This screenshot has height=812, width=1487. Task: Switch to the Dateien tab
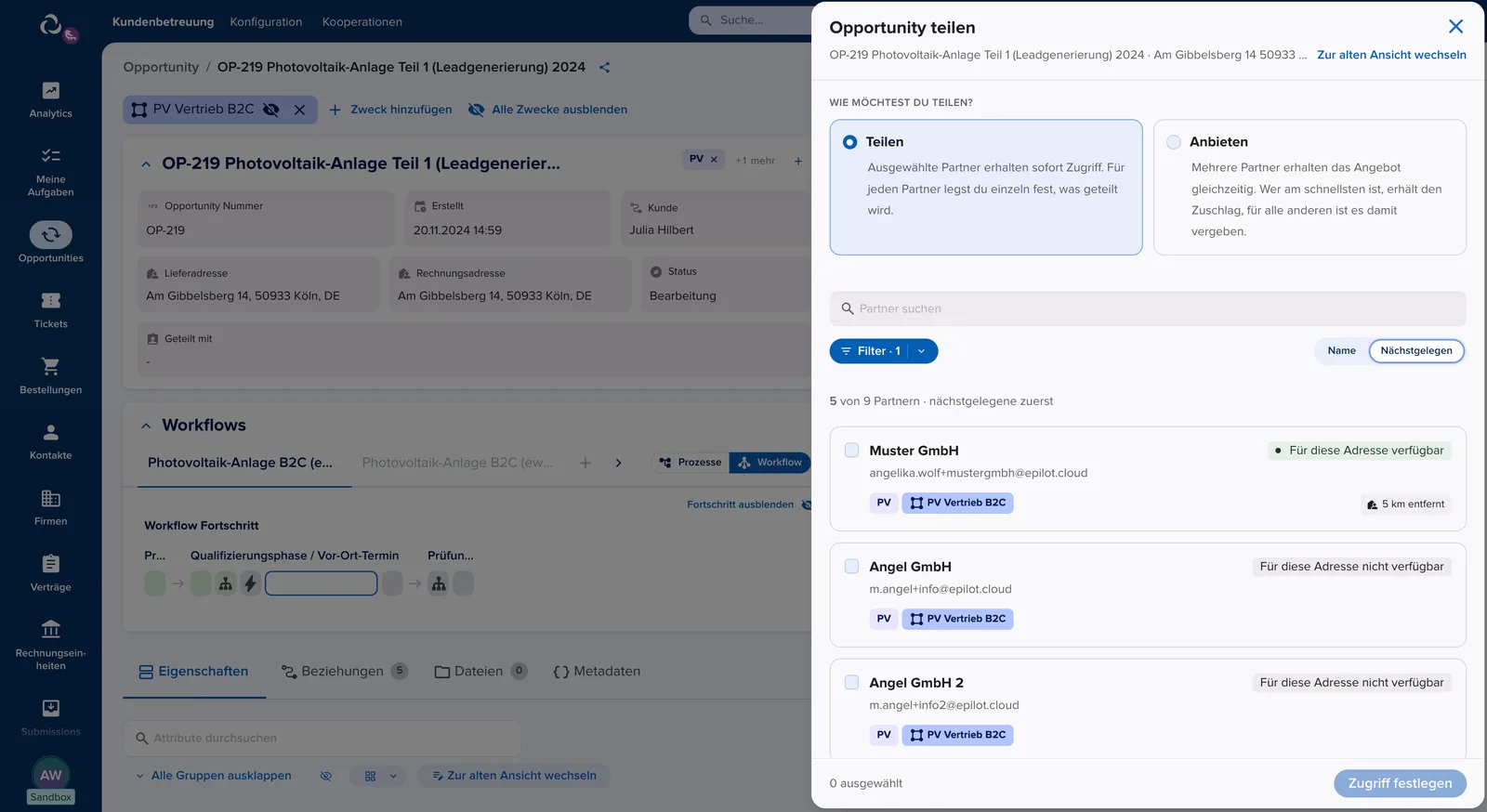(x=480, y=672)
